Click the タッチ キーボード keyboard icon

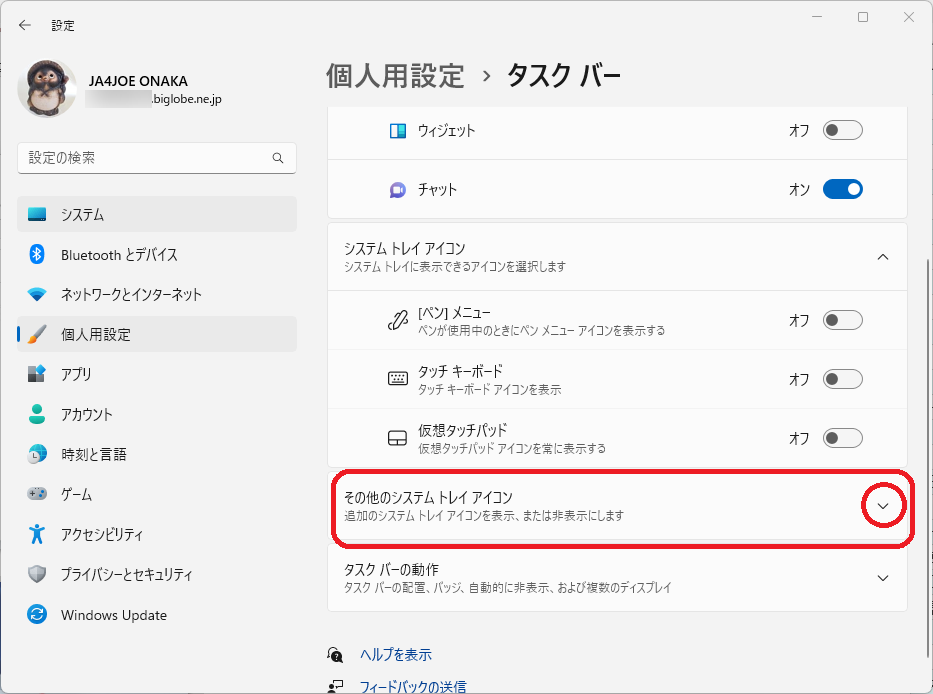pos(397,379)
